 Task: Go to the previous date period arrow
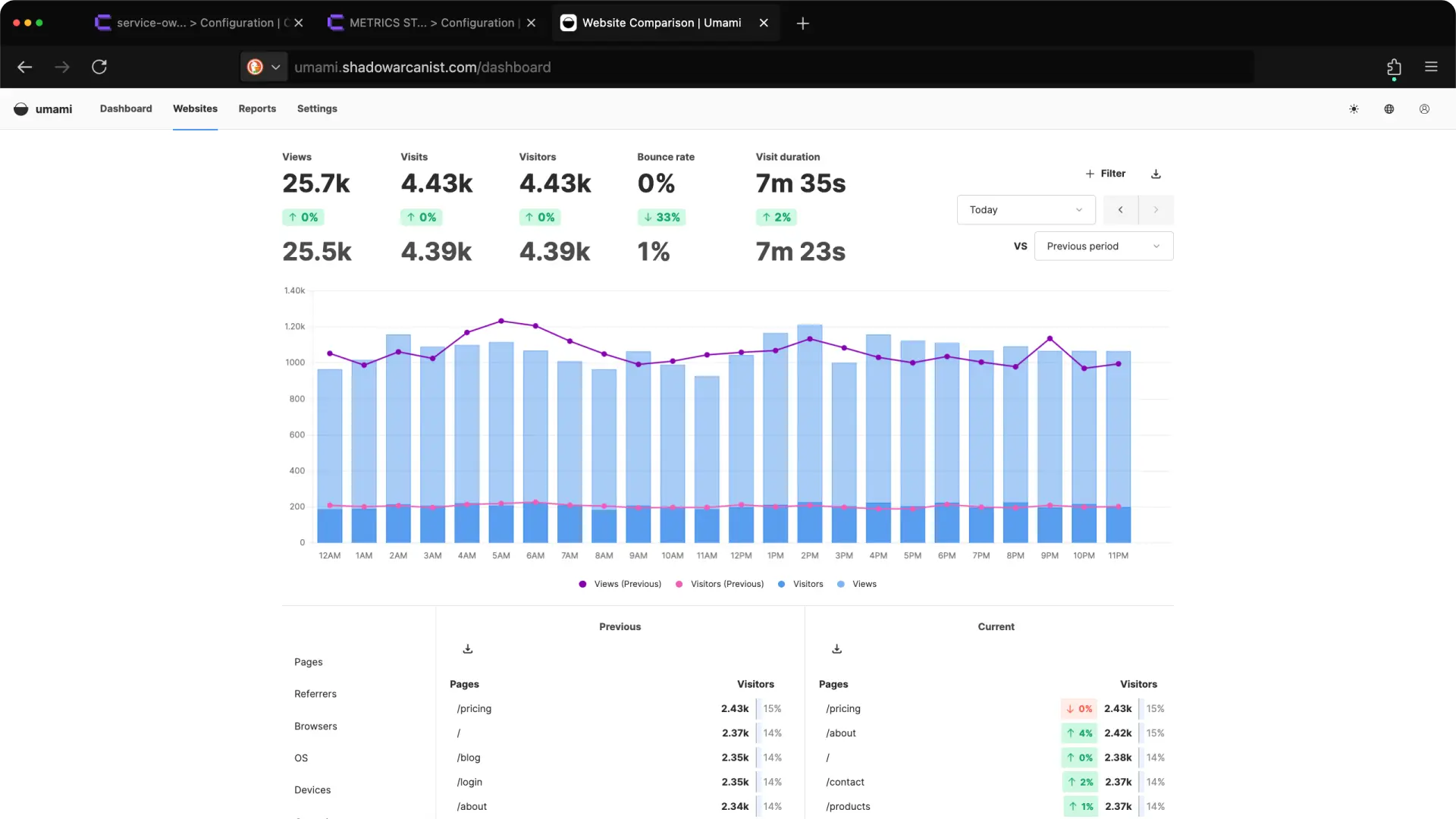1120,210
